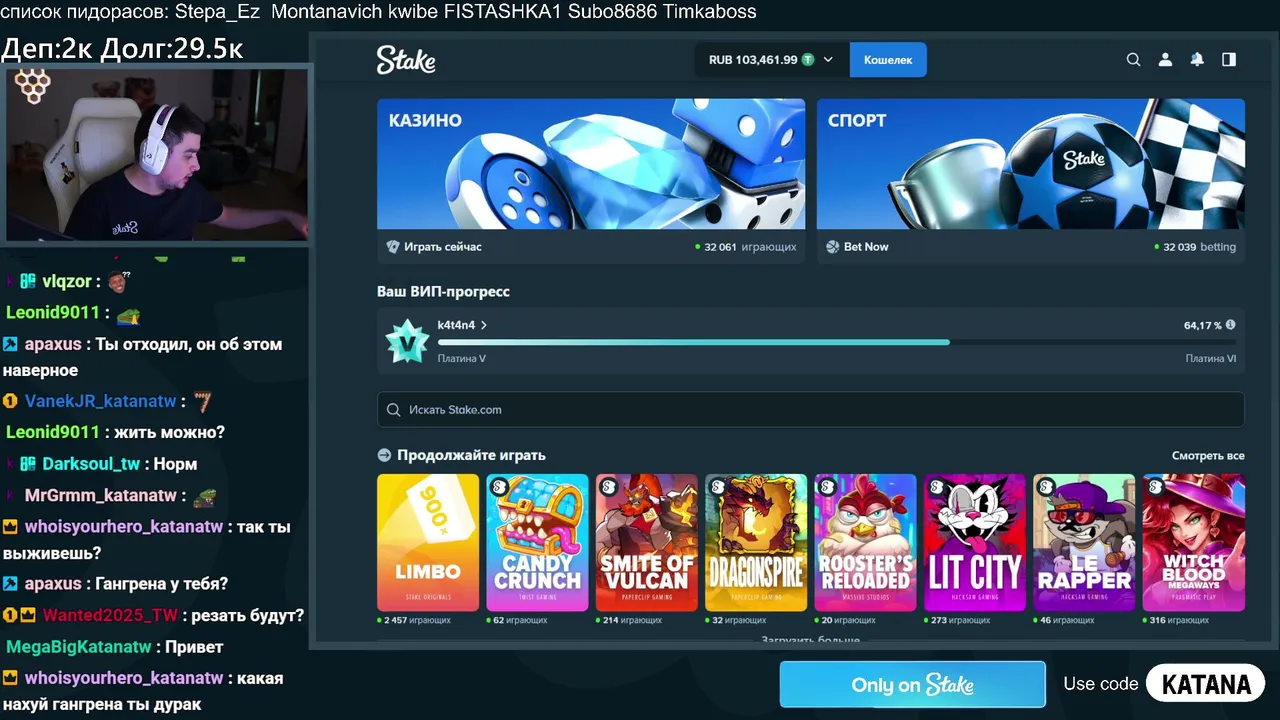Open the Witch Blood Megaways game tile
The width and height of the screenshot is (1280, 720).
1194,542
